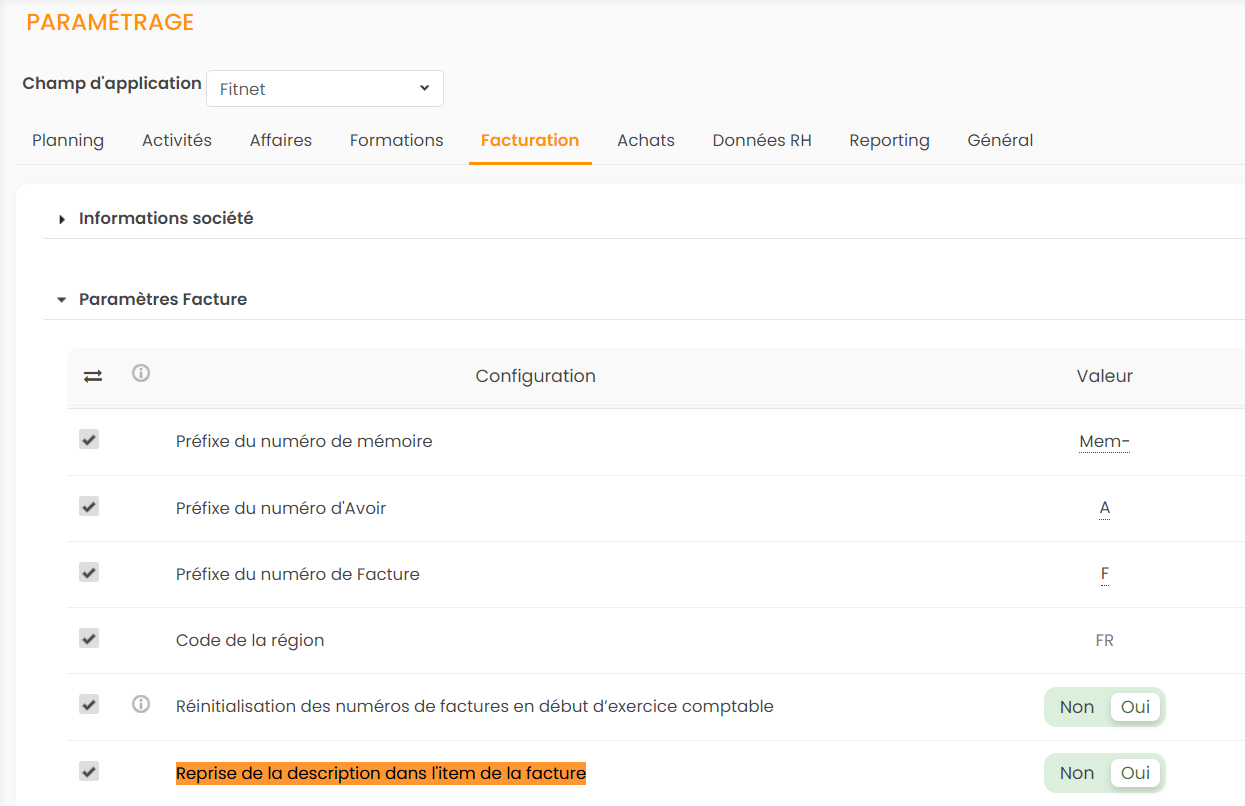Click the info icon in the table header
Screen dimensions: 1245x806
[141, 374]
